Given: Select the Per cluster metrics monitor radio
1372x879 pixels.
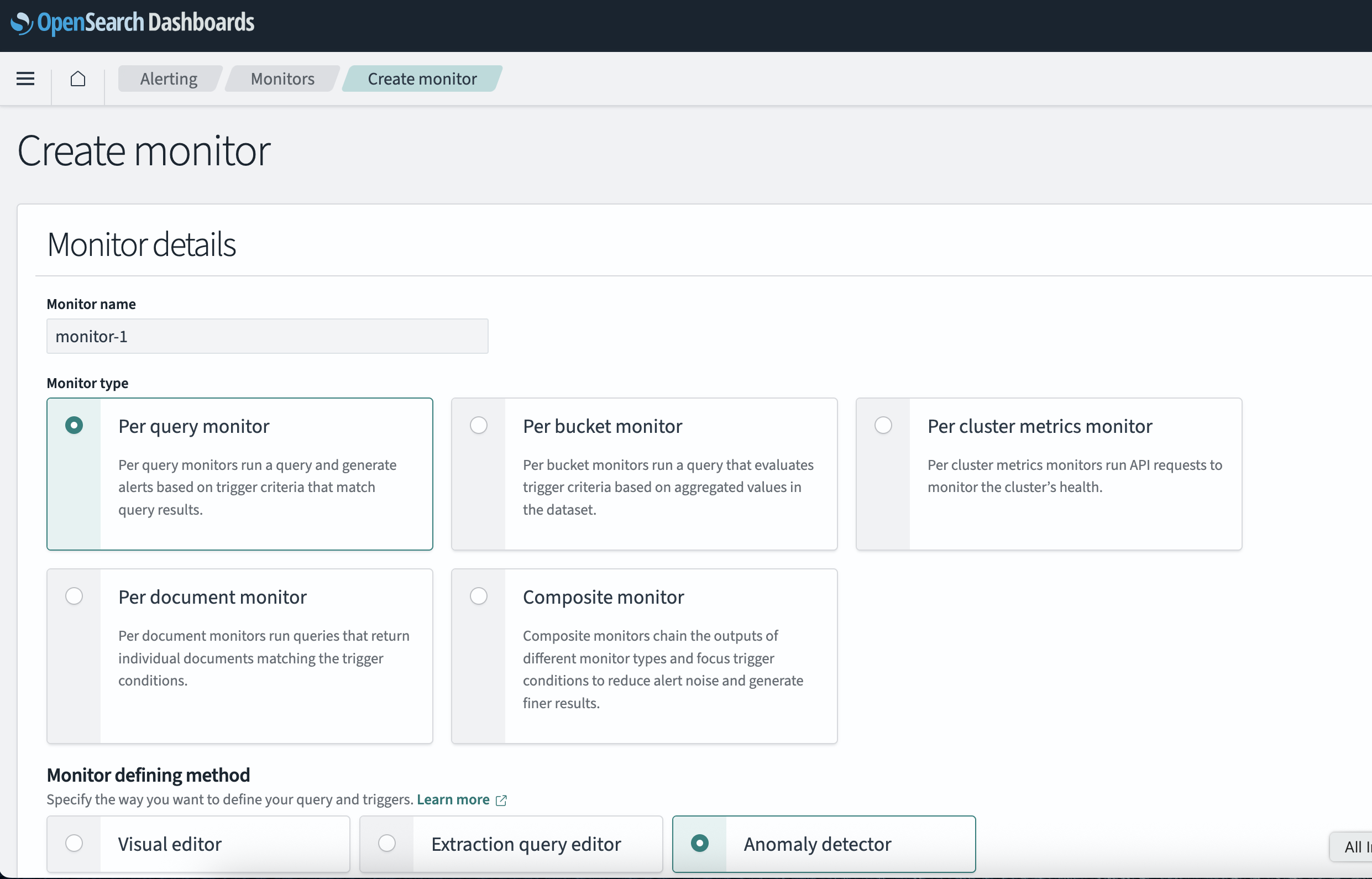Looking at the screenshot, I should 883,425.
